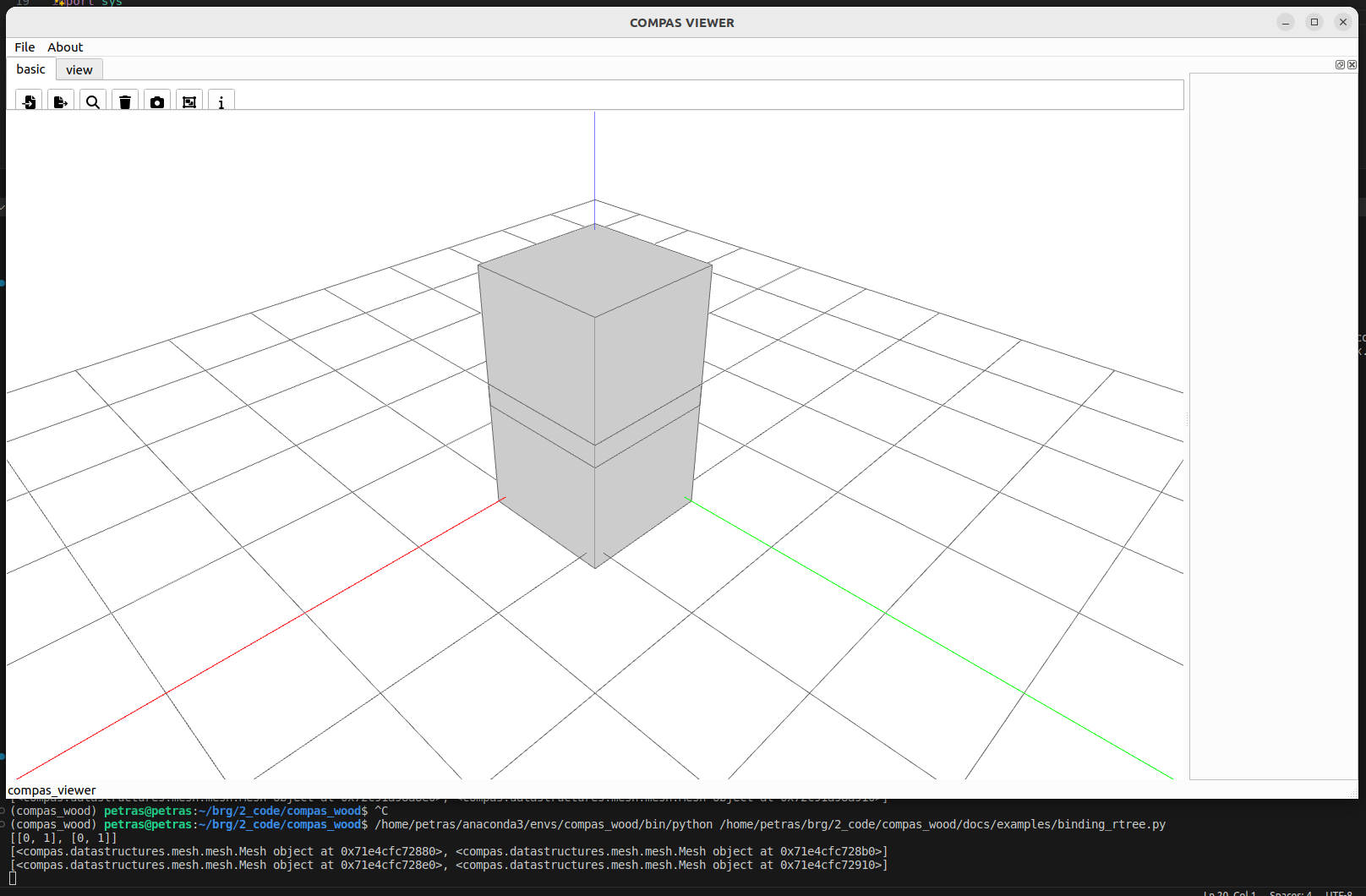This screenshot has height=896, width=1366.
Task: Open the magnifying glass search tool
Action: coord(93,101)
